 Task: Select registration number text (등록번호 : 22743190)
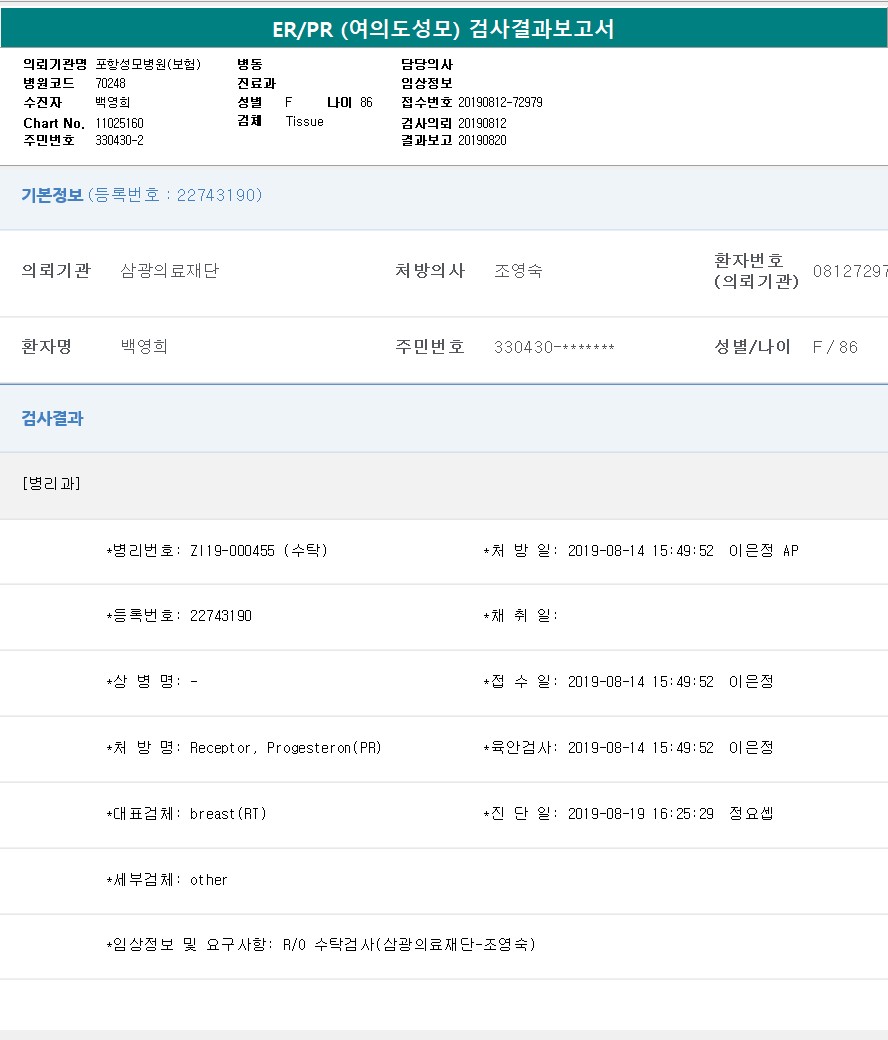175,195
